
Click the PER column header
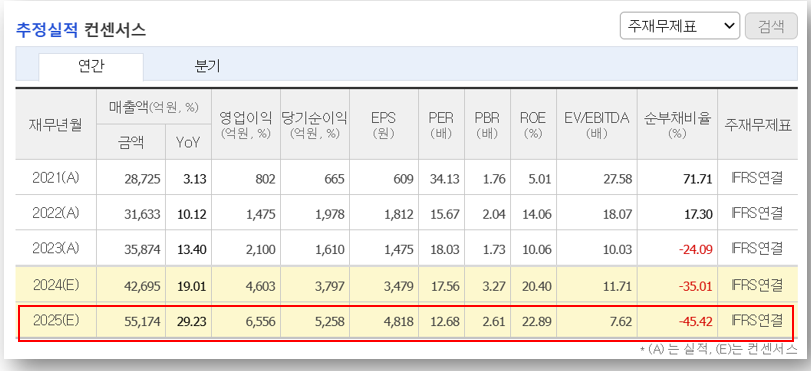[442, 125]
